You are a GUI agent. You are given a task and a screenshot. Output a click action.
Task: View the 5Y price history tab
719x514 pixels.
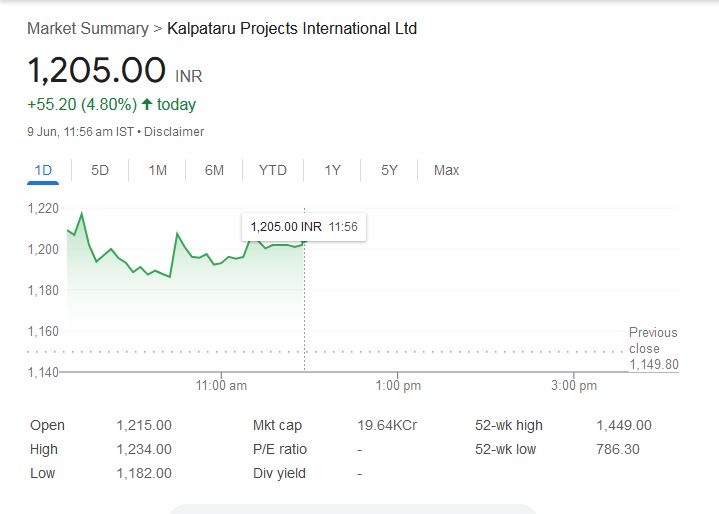[x=389, y=170]
